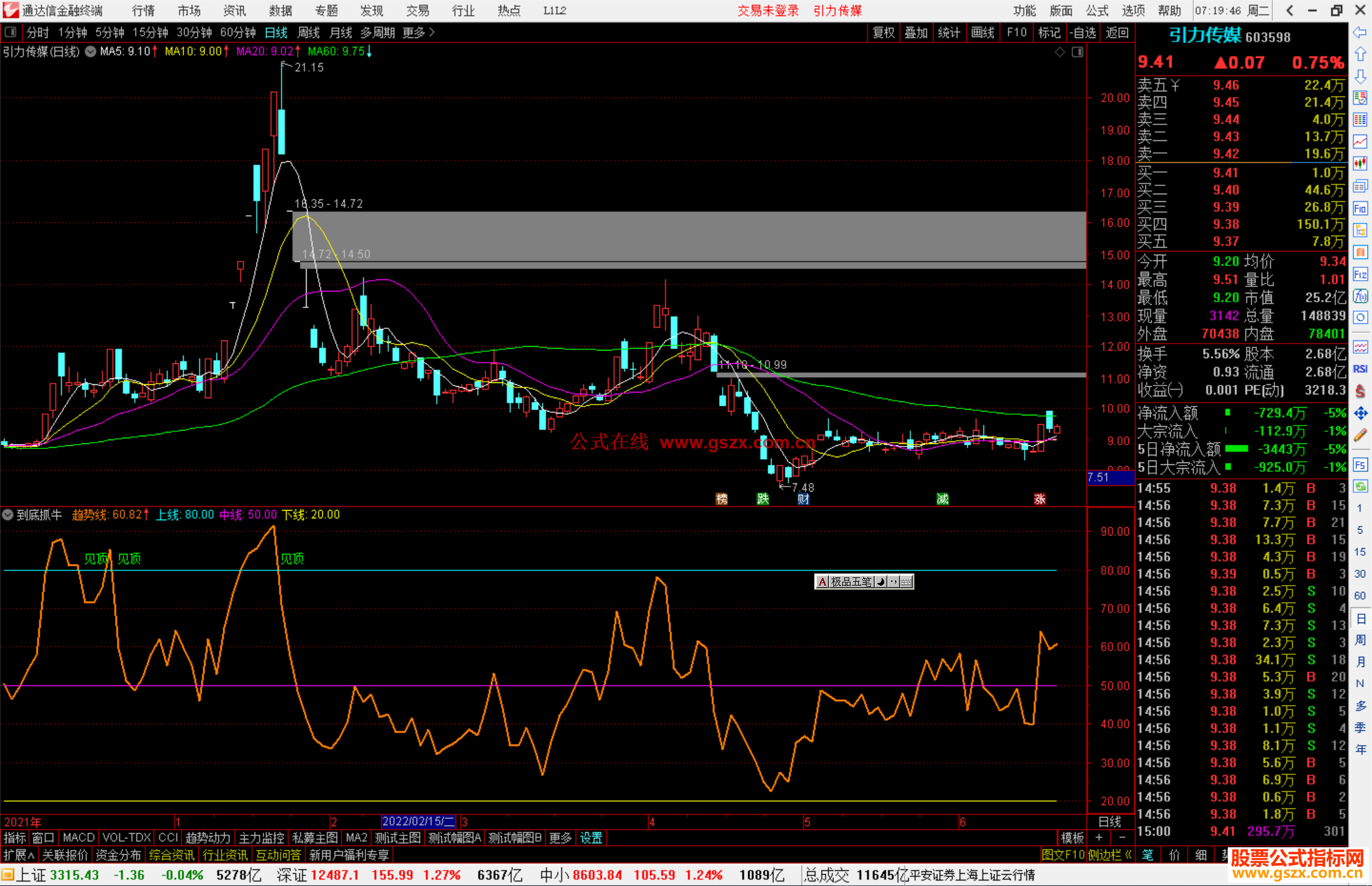Open the trend line chart icon in sidebar
Image resolution: width=1372 pixels, height=886 pixels.
(x=1360, y=141)
